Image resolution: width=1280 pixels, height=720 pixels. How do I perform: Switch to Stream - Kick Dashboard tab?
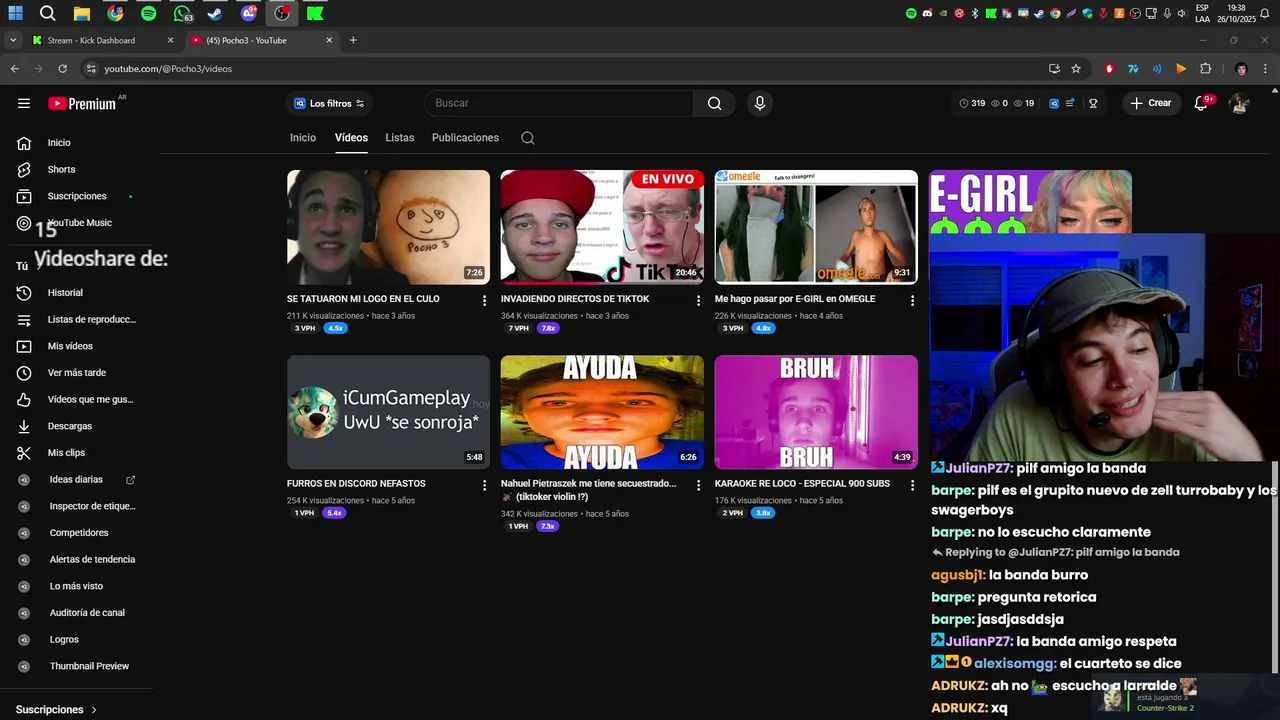click(x=102, y=41)
